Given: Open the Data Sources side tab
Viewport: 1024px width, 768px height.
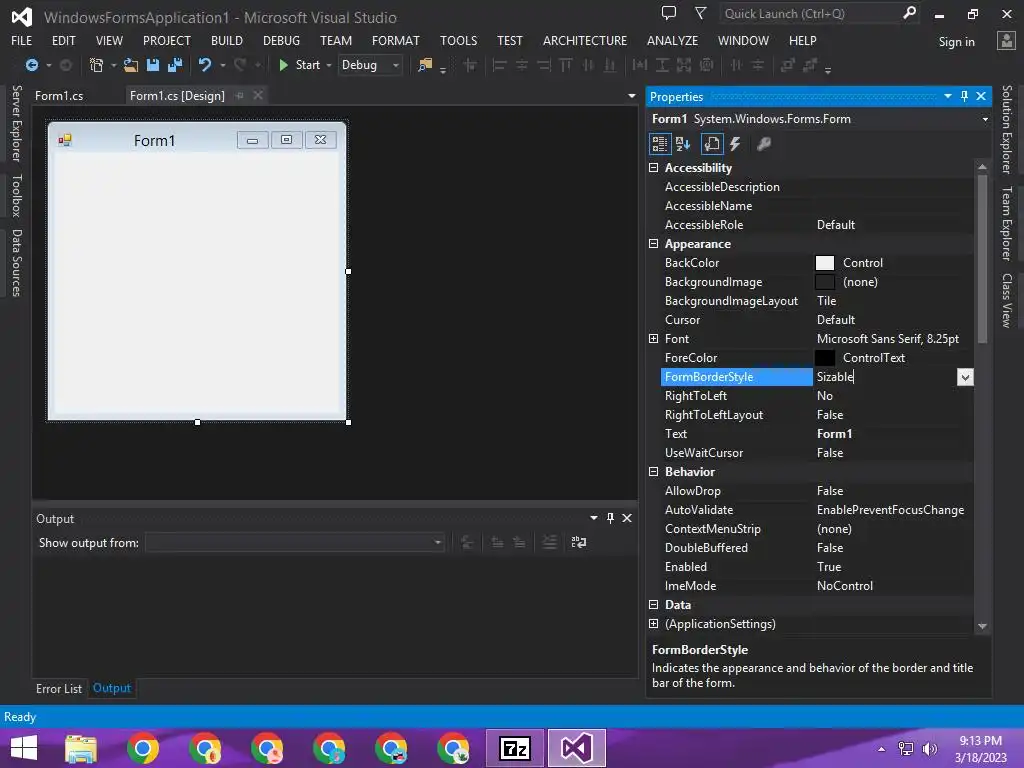Looking at the screenshot, I should 17,263.
